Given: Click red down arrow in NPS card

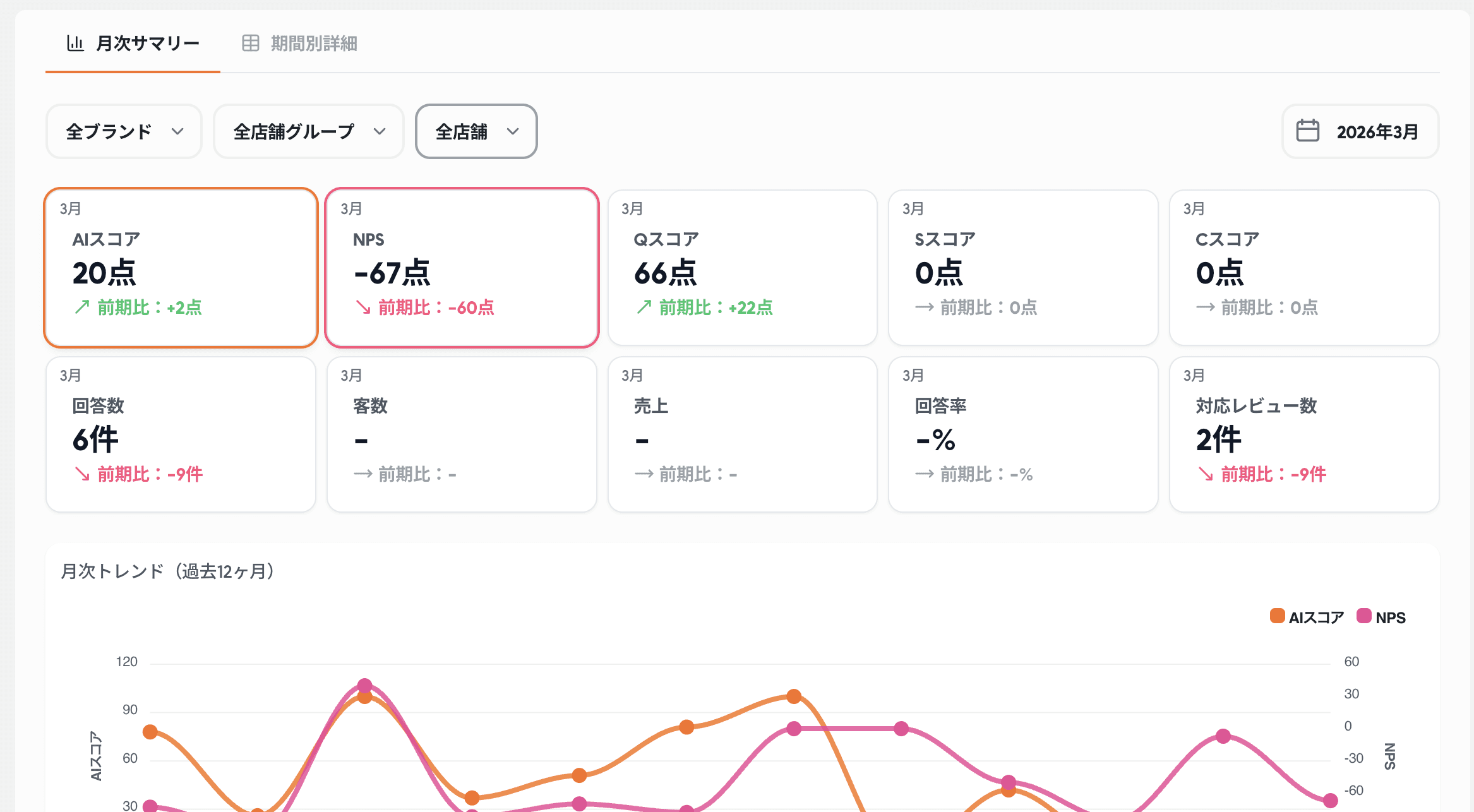Looking at the screenshot, I should (x=363, y=307).
